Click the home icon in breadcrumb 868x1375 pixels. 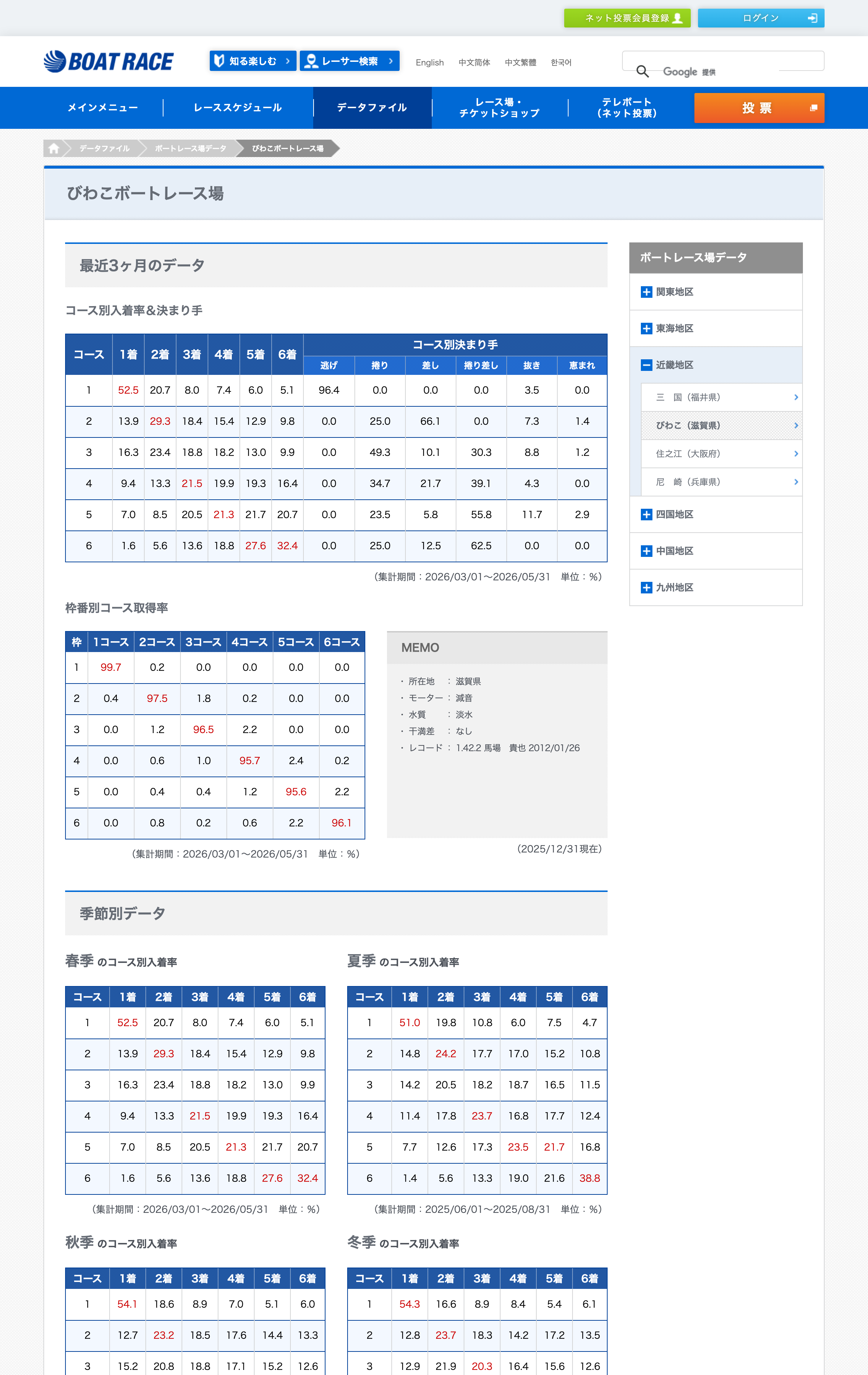(54, 148)
